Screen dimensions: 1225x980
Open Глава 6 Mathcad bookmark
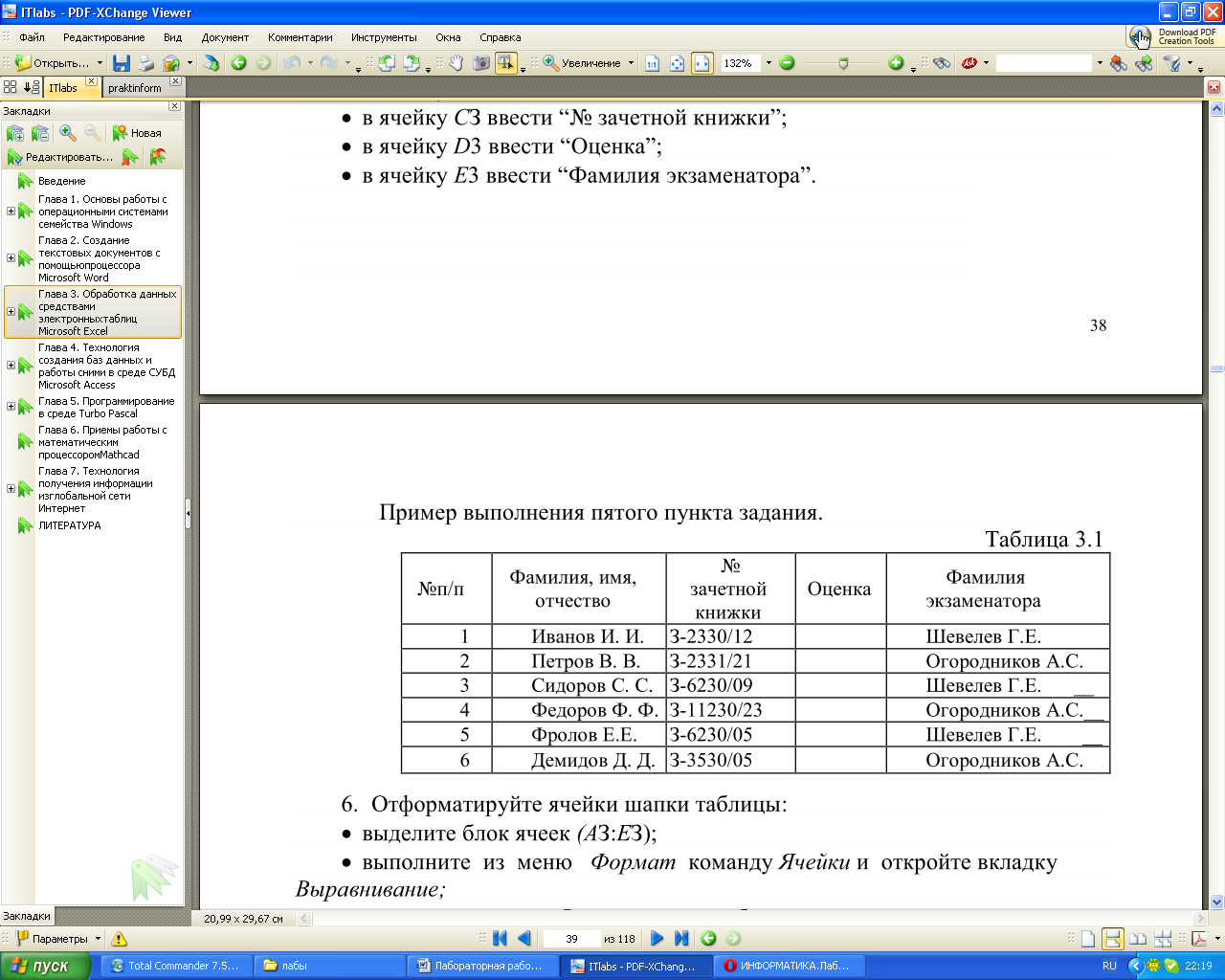102,442
